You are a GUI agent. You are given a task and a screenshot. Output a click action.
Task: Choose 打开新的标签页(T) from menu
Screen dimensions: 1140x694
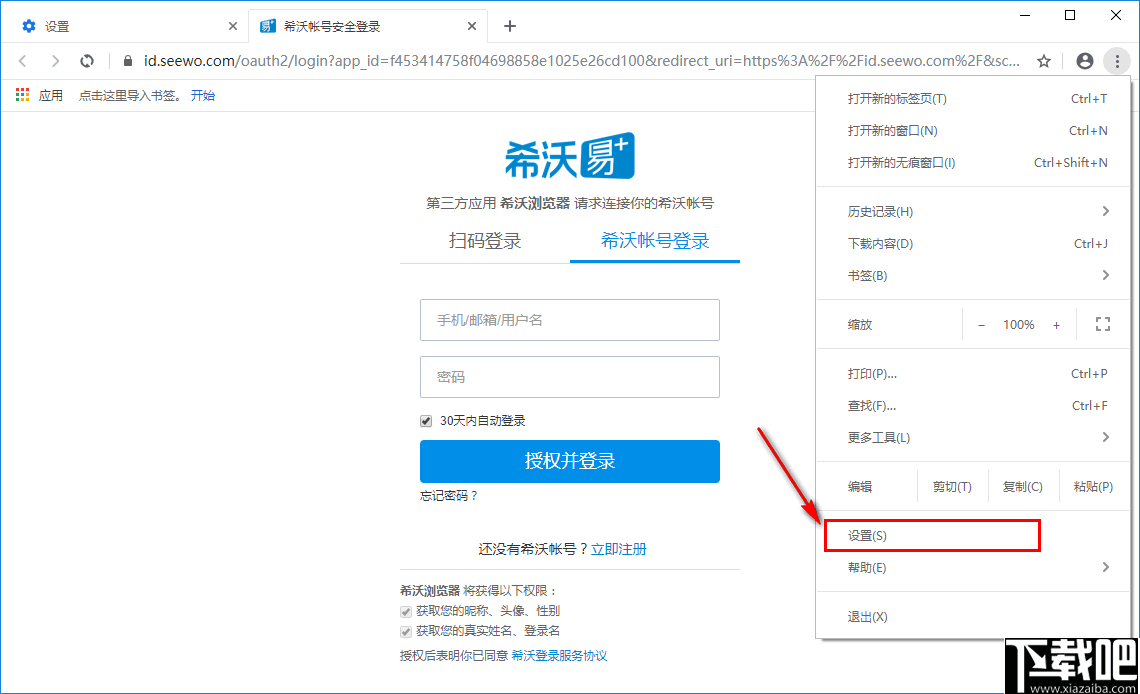974,99
